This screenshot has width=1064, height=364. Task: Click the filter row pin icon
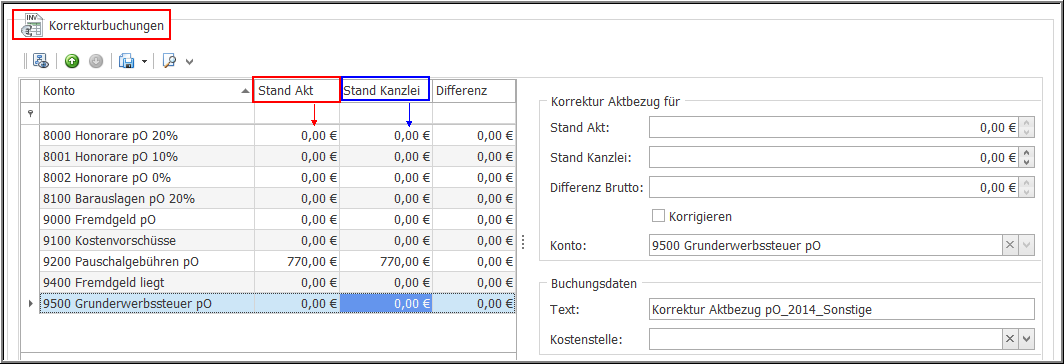30,114
